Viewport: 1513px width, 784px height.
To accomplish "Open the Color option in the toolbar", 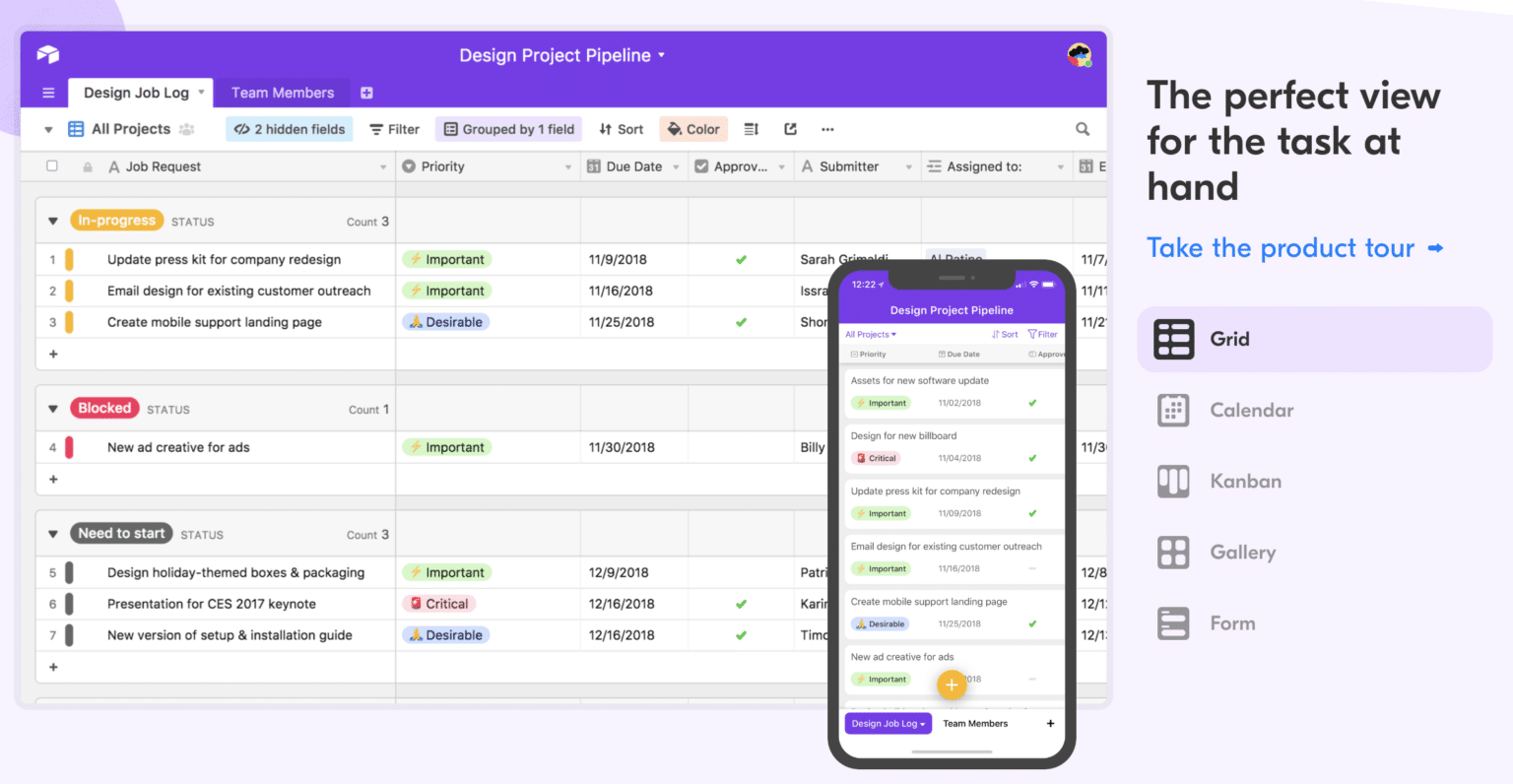I will (692, 129).
